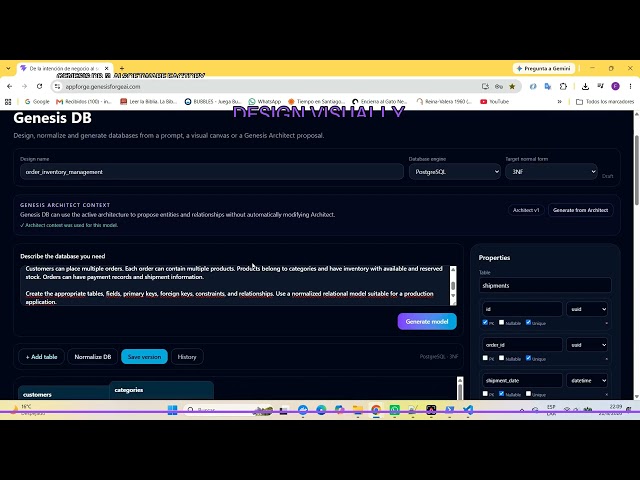The height and width of the screenshot is (480, 640).
Task: Open File Explorer from the taskbar
Action: pyautogui.click(x=358, y=409)
